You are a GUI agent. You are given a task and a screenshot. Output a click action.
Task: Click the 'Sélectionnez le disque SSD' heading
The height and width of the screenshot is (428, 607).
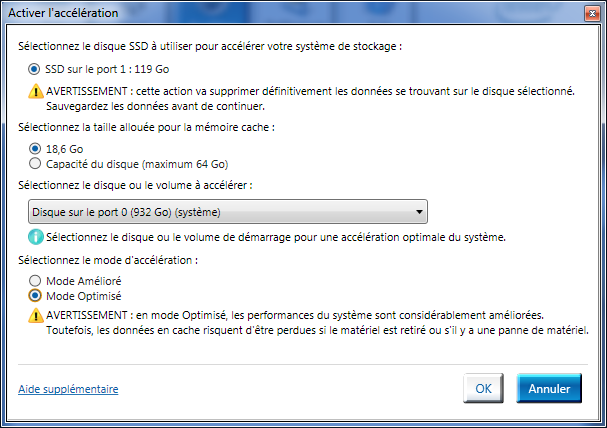click(216, 46)
